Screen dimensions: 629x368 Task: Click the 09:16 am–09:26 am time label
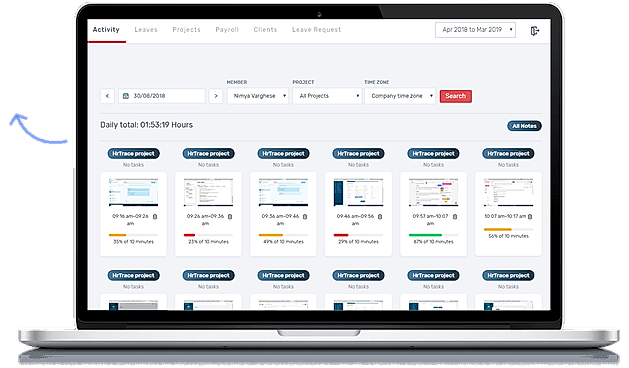click(x=130, y=220)
